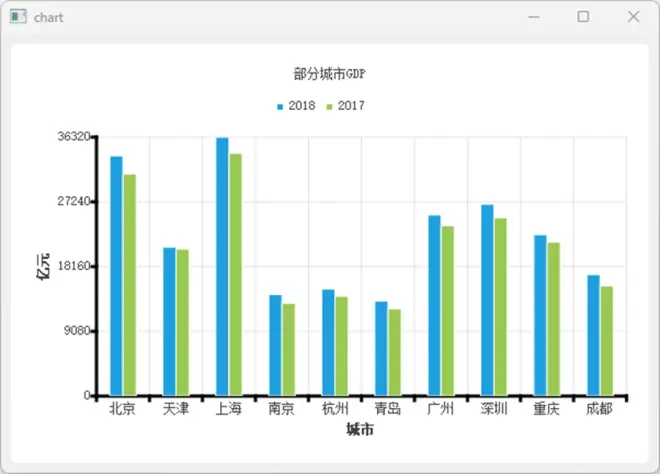Select the blue 2018 bar for 上海
Image resolution: width=660 pixels, height=474 pixels.
click(222, 266)
